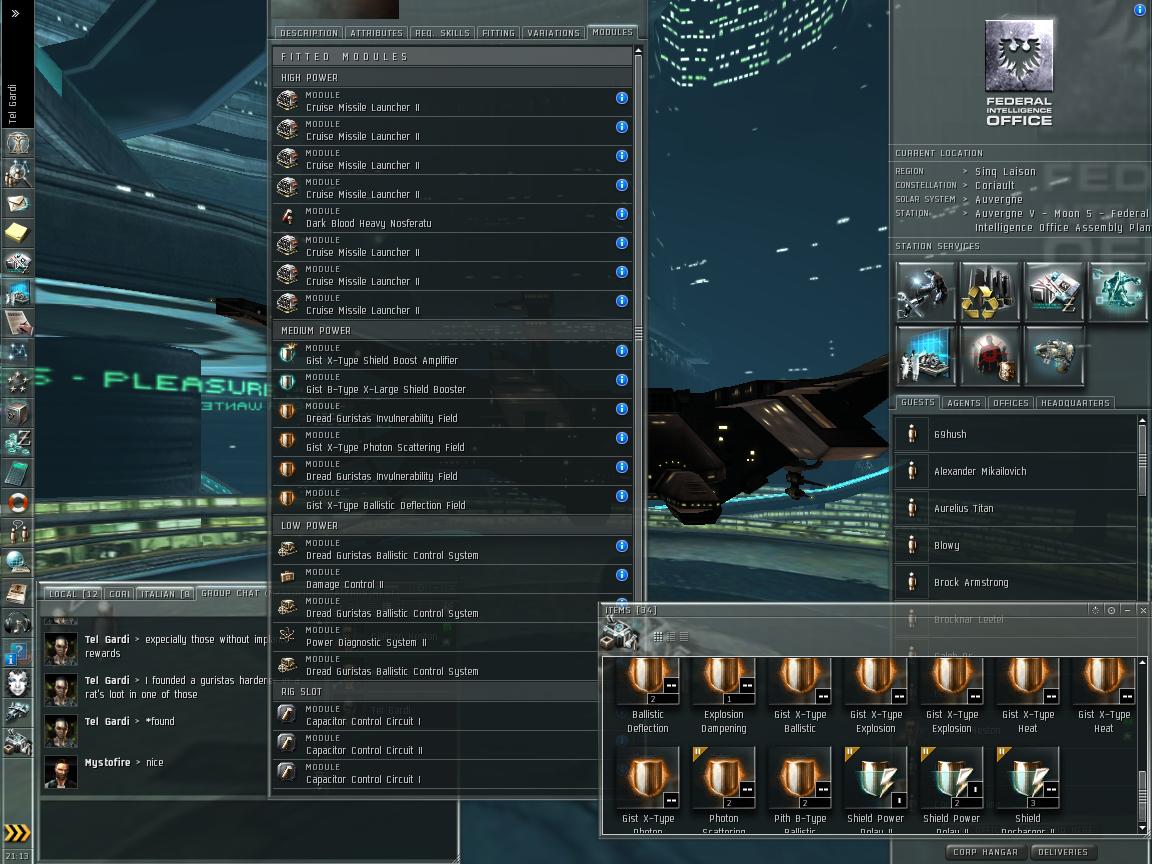Open the contracts document icon in the sidebar
This screenshot has height=864, width=1152.
tap(18, 323)
